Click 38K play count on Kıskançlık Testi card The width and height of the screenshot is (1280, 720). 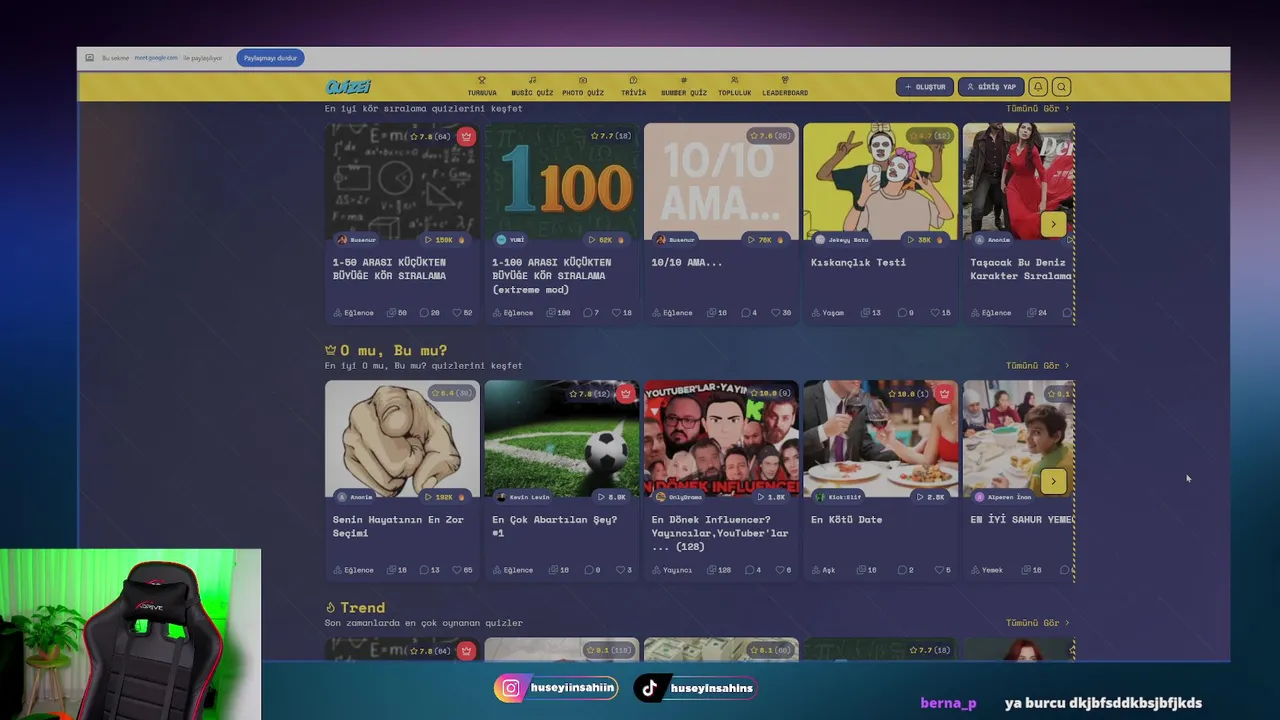[925, 240]
